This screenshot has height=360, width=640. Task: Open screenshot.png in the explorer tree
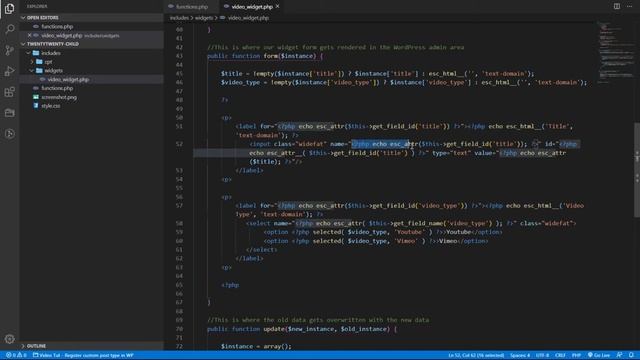click(59, 97)
